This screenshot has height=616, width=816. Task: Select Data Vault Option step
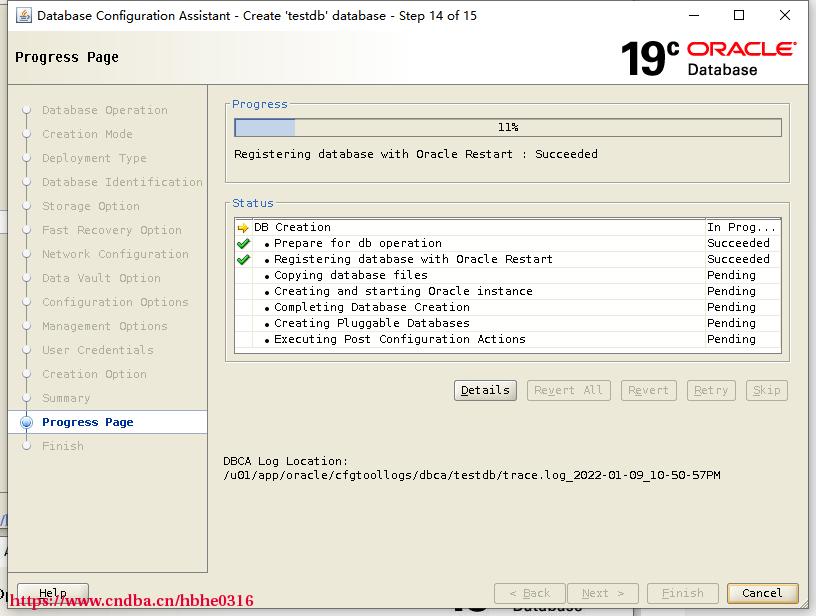101,278
